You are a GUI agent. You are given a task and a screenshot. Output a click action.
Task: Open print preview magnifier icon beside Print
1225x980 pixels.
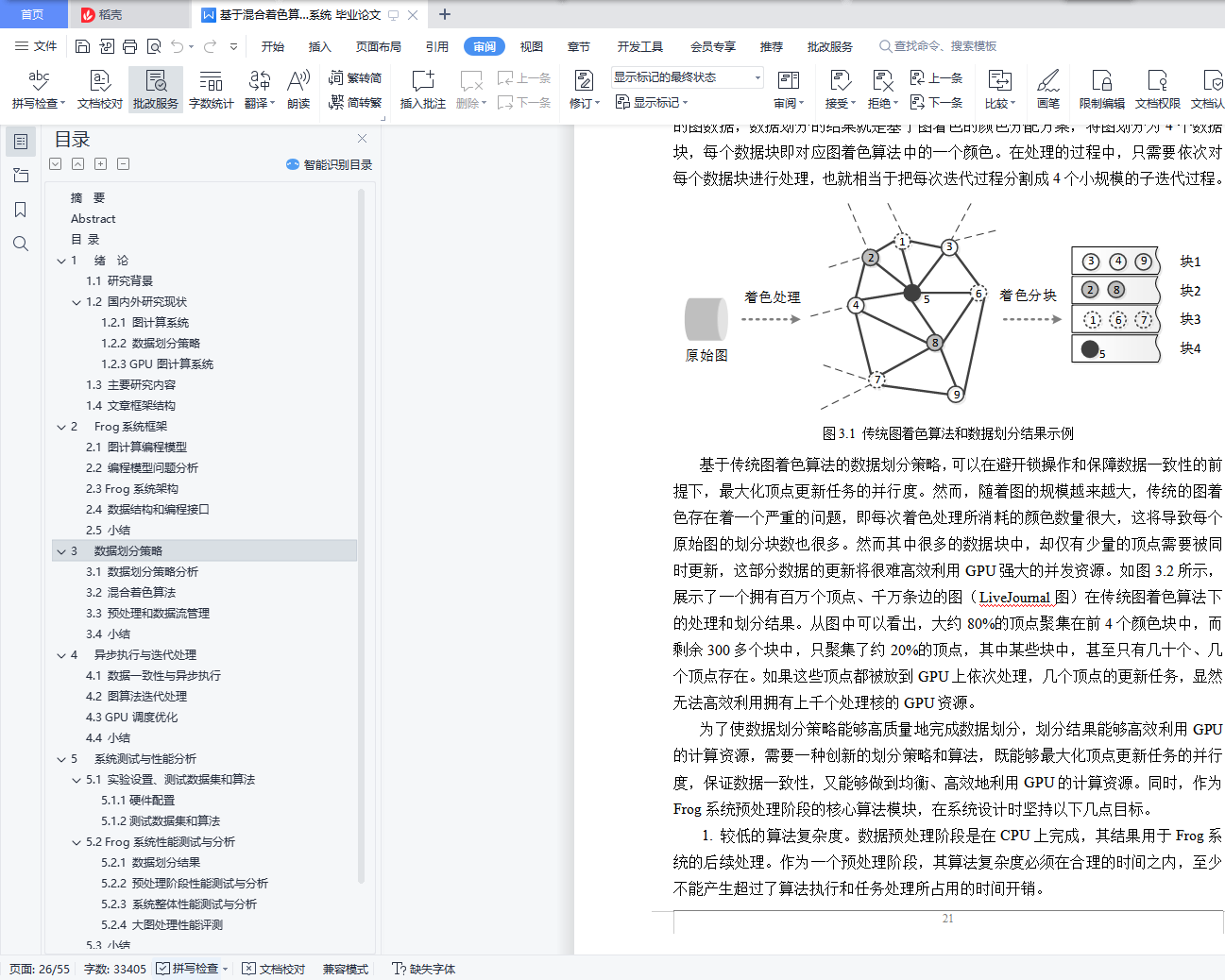pos(153,46)
